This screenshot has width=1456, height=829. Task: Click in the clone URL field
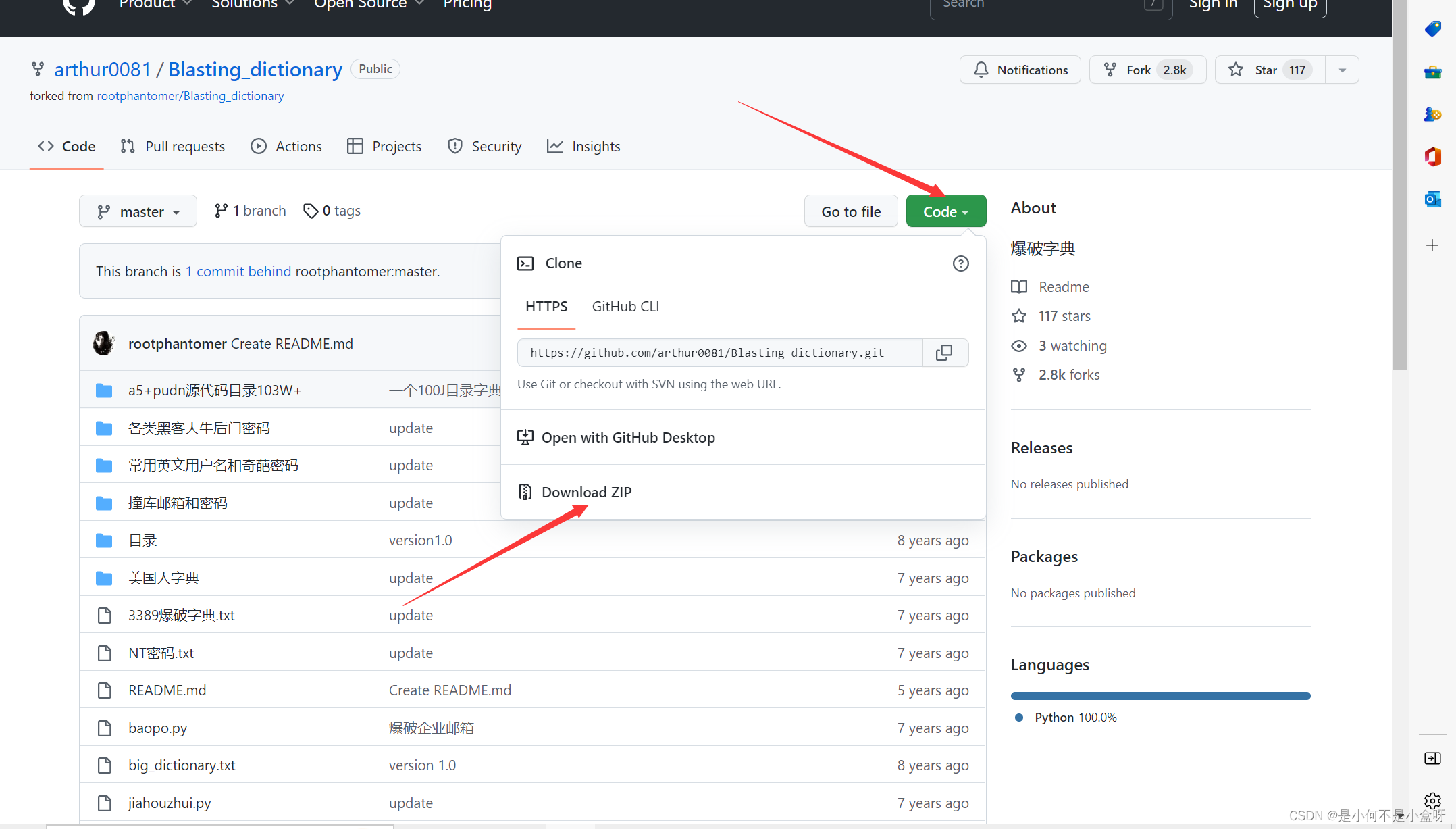coord(720,353)
